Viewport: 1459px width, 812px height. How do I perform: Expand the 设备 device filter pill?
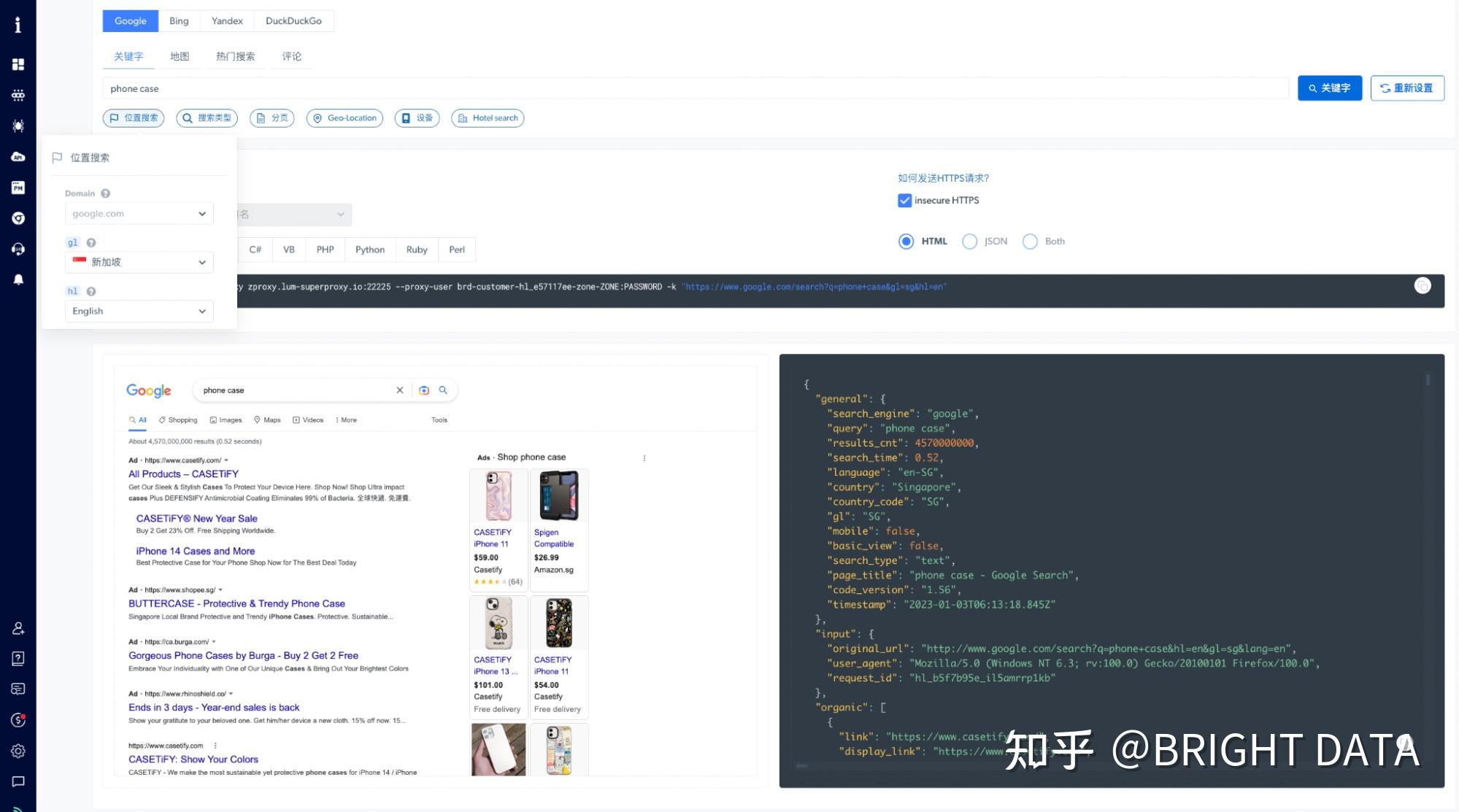417,118
